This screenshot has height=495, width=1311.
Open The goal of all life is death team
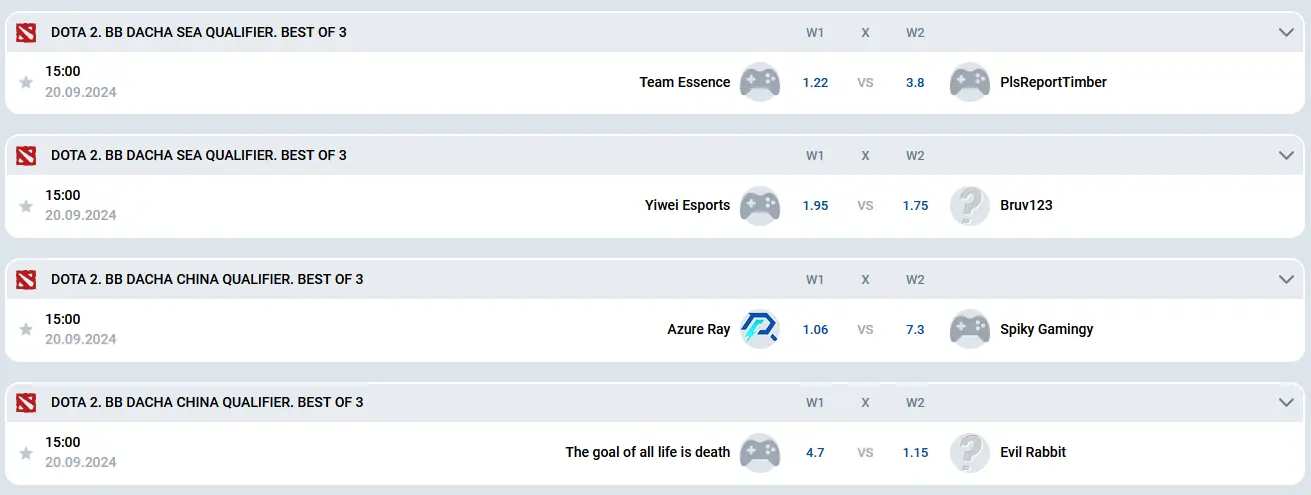point(647,452)
